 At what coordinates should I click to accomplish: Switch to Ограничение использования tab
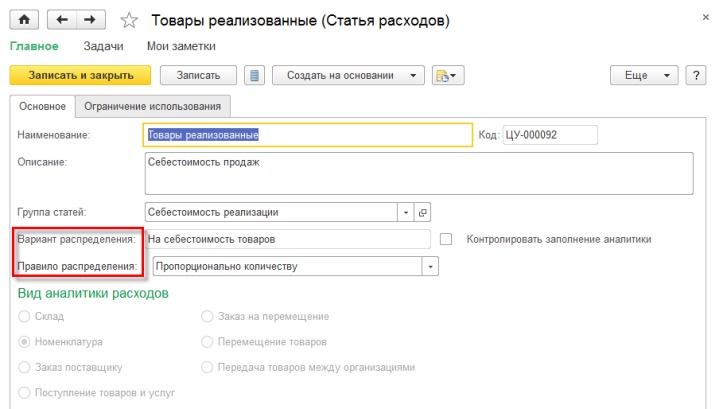(x=152, y=106)
